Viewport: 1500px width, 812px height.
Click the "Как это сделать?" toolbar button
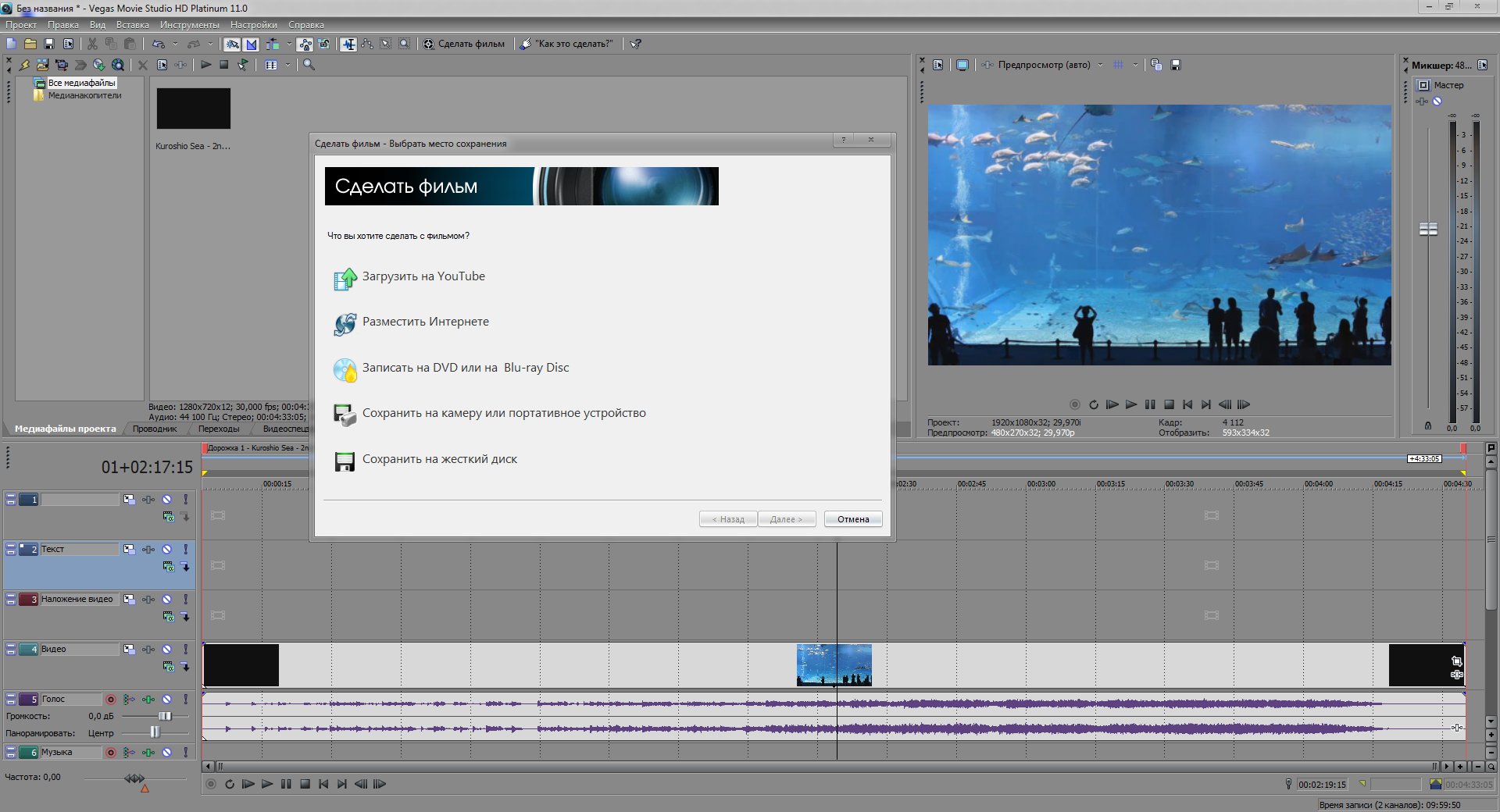pos(567,44)
